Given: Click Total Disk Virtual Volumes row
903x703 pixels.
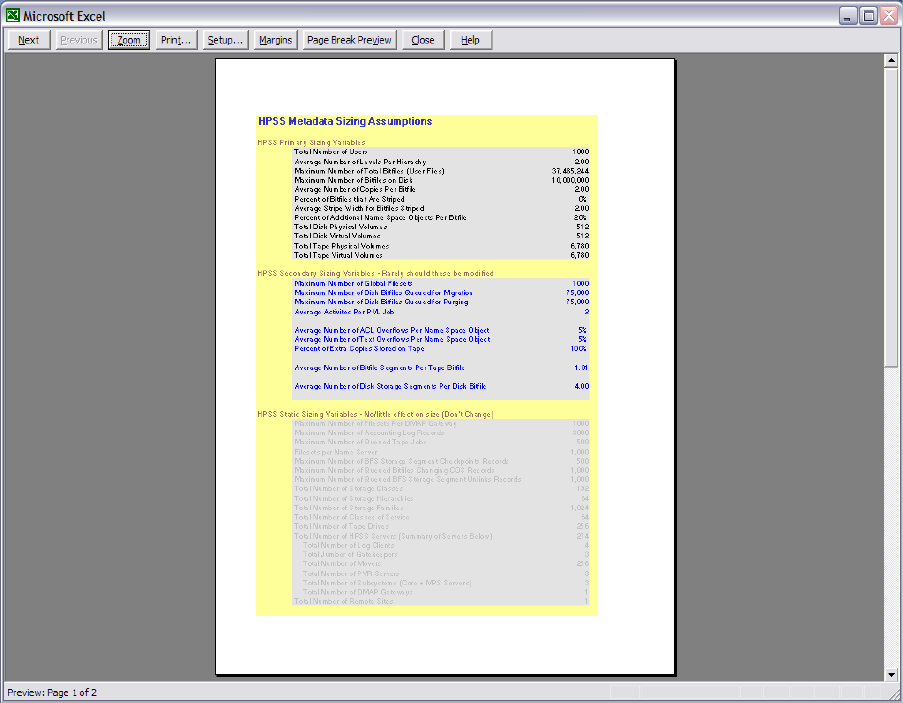Looking at the screenshot, I should point(441,236).
